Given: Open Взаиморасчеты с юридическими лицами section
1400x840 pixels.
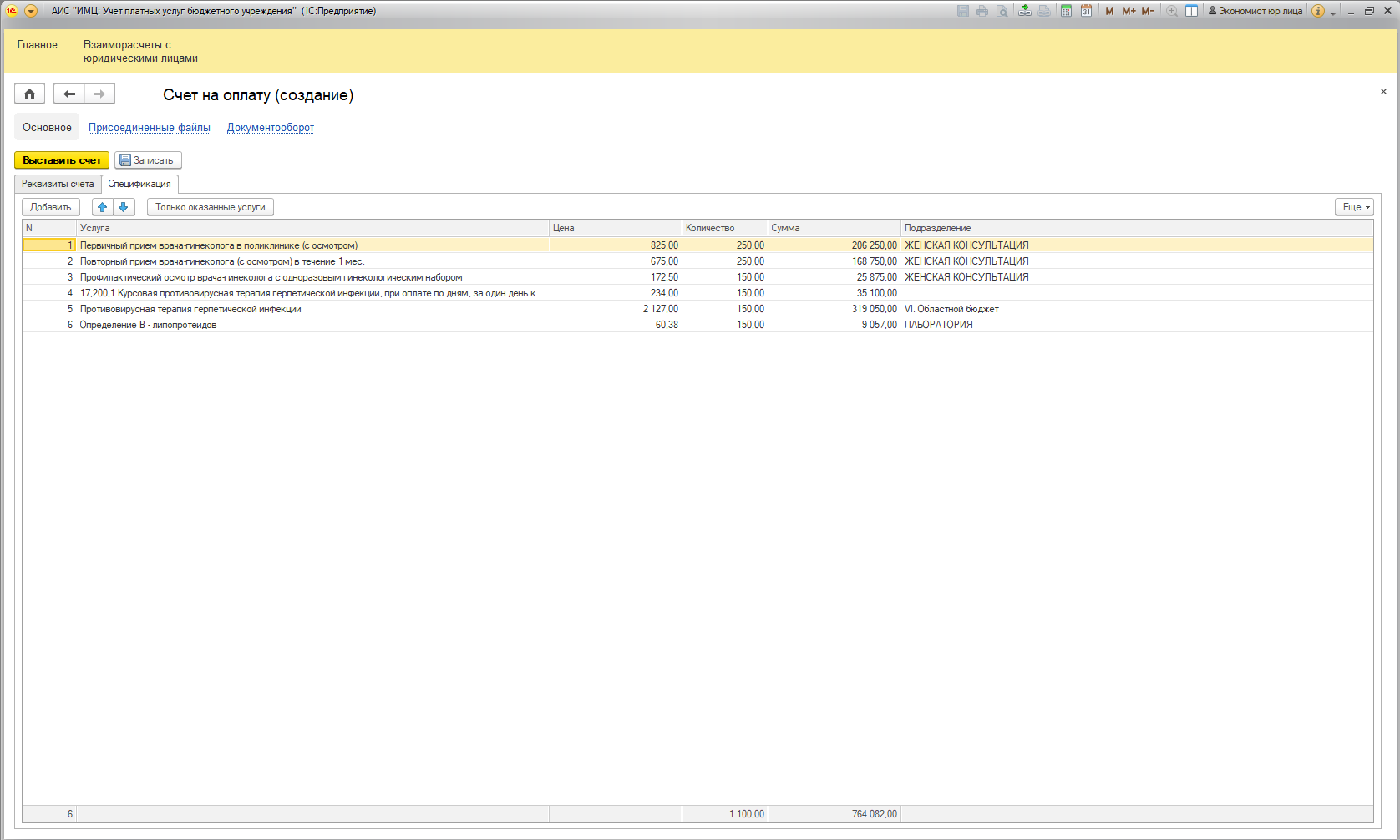Looking at the screenshot, I should pos(140,52).
